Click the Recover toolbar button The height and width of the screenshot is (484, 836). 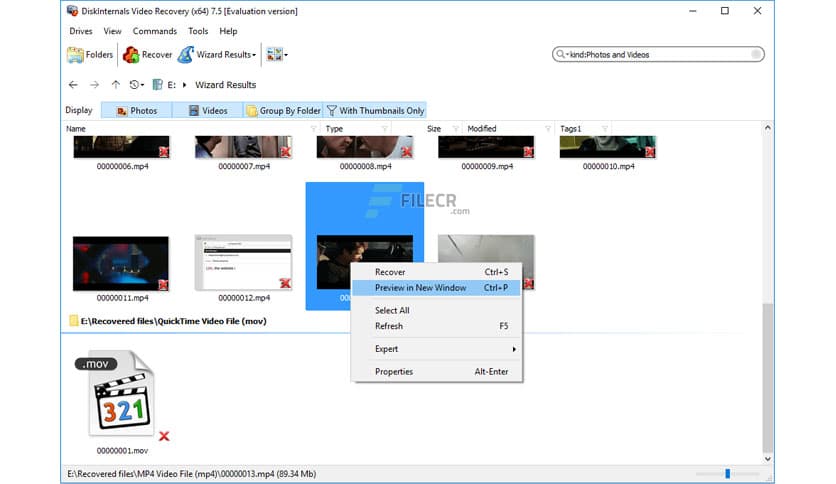pyautogui.click(x=148, y=54)
